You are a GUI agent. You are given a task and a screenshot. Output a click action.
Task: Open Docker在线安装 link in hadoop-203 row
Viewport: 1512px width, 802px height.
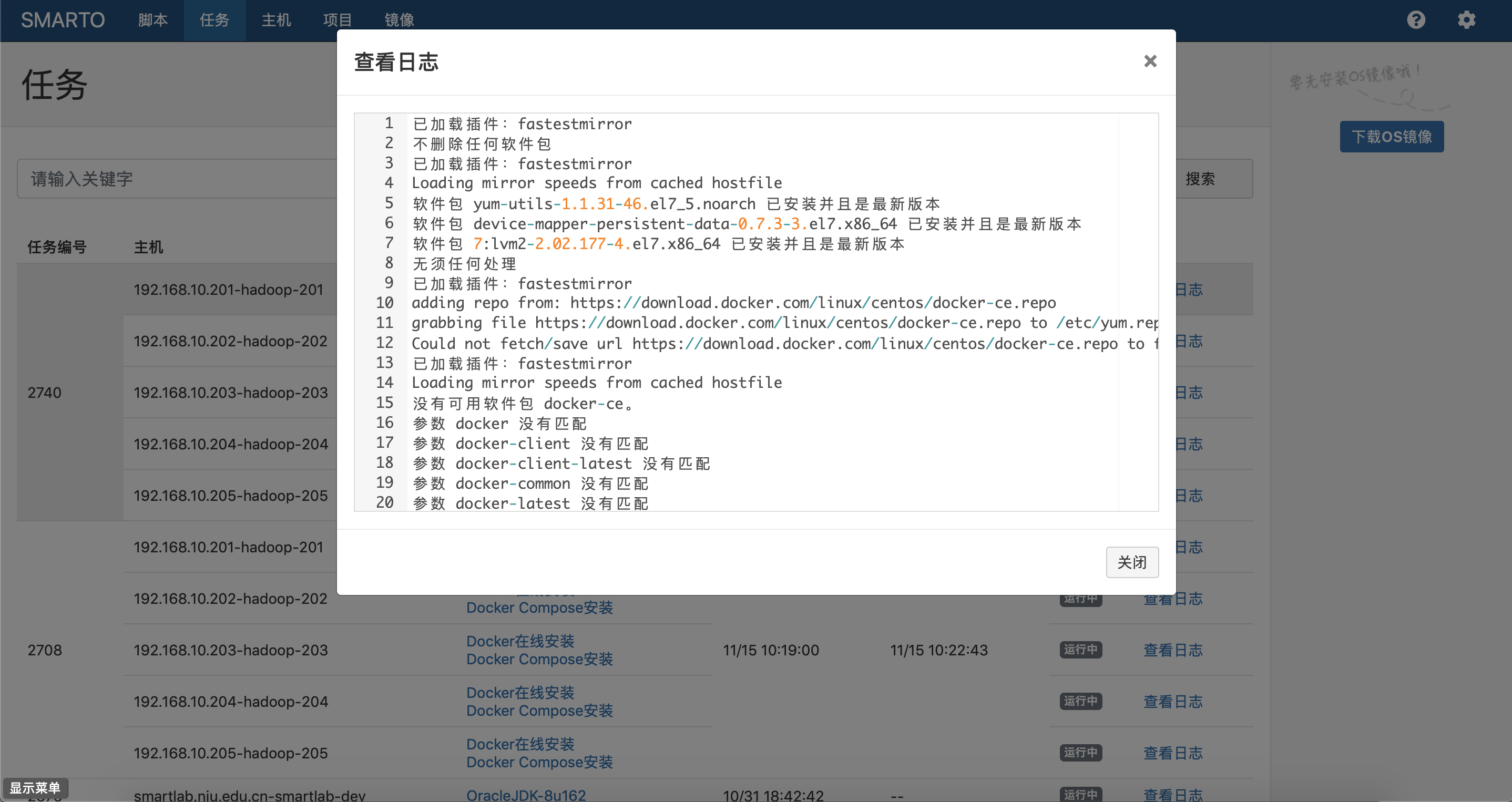[x=520, y=641]
